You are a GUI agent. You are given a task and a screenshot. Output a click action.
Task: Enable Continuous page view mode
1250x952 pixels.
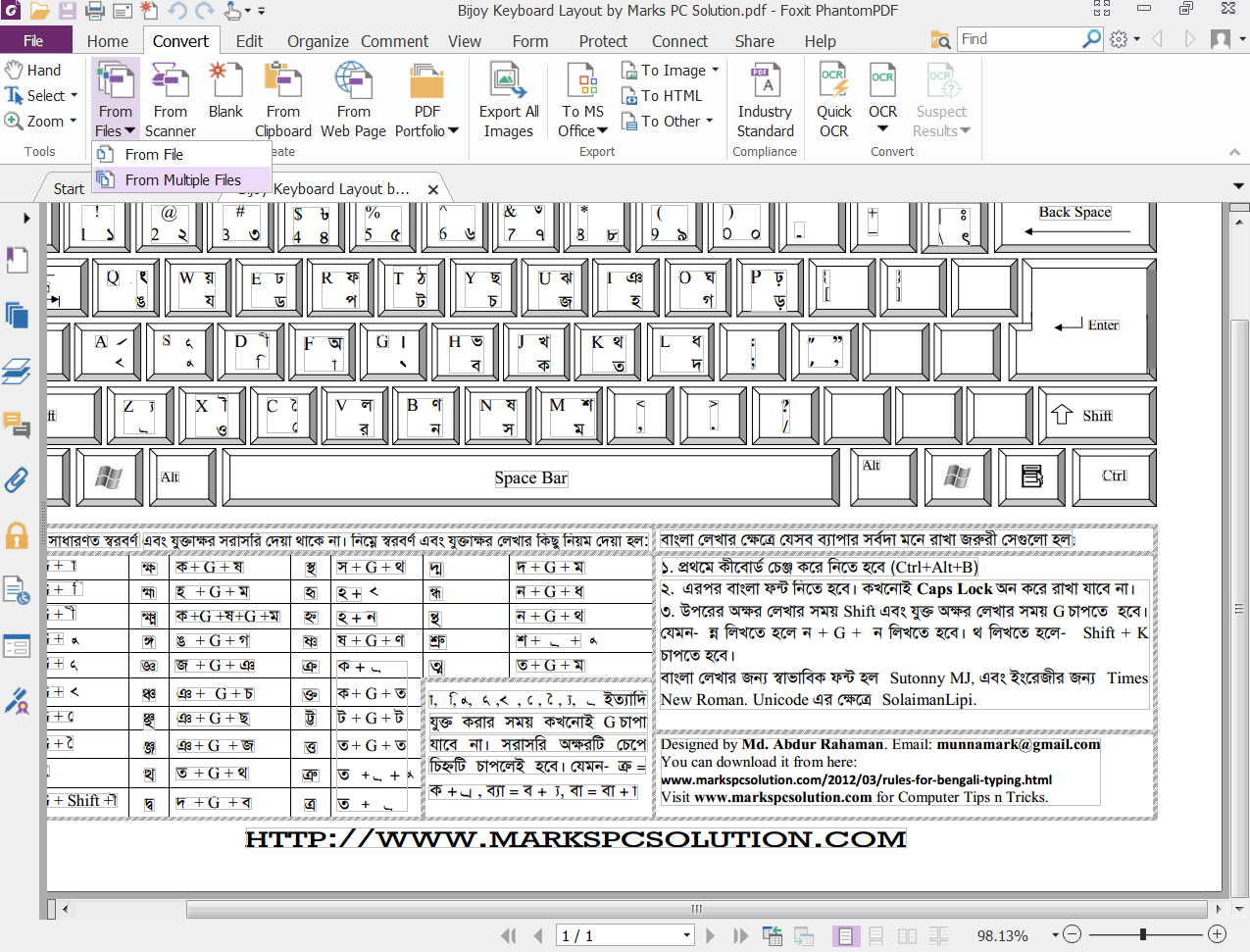tap(875, 936)
